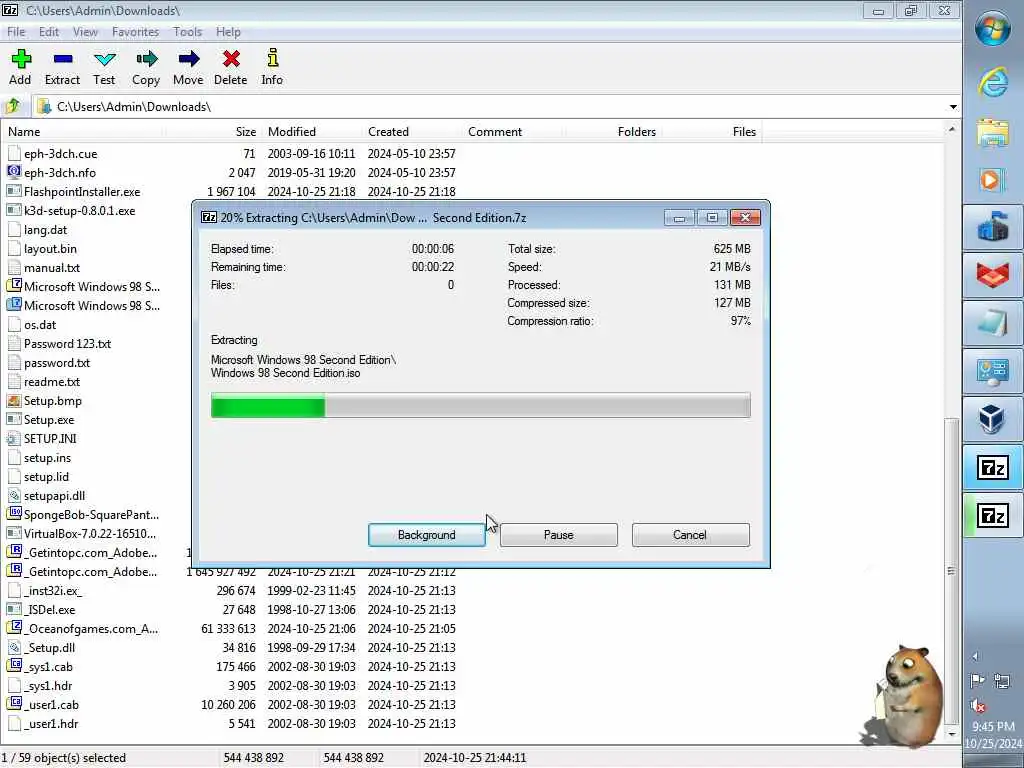Select the _Oceanofgames.com_A... archive
The image size is (1024, 768).
[91, 628]
